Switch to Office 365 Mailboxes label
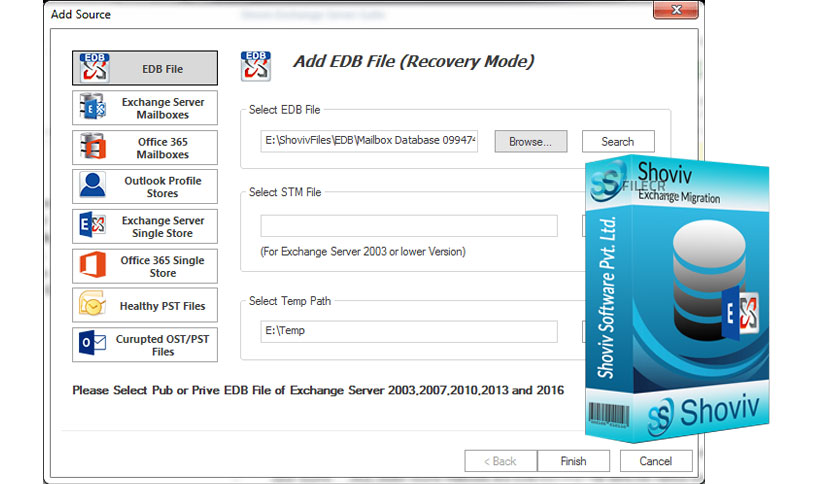The width and height of the screenshot is (836, 484). pyautogui.click(x=163, y=148)
